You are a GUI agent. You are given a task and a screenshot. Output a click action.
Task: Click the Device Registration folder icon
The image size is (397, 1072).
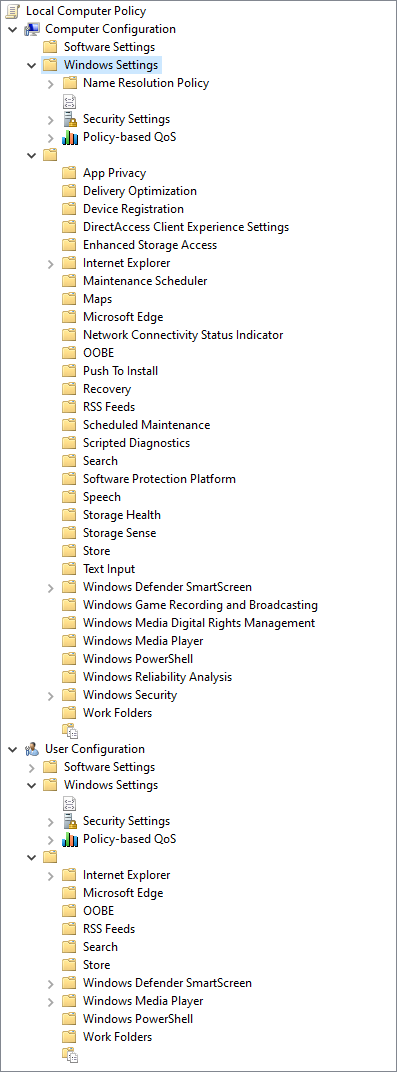pyautogui.click(x=69, y=209)
